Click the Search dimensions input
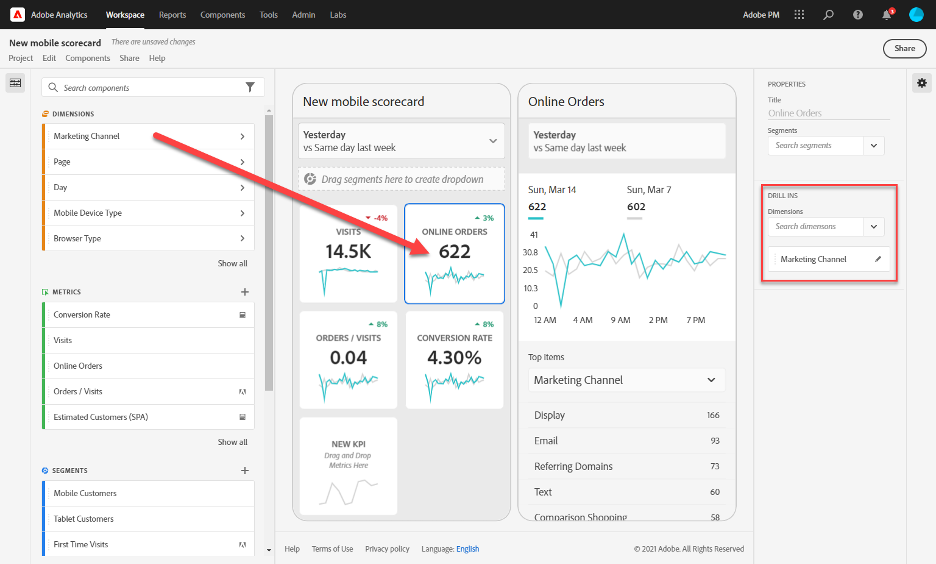936x564 pixels. [815, 227]
